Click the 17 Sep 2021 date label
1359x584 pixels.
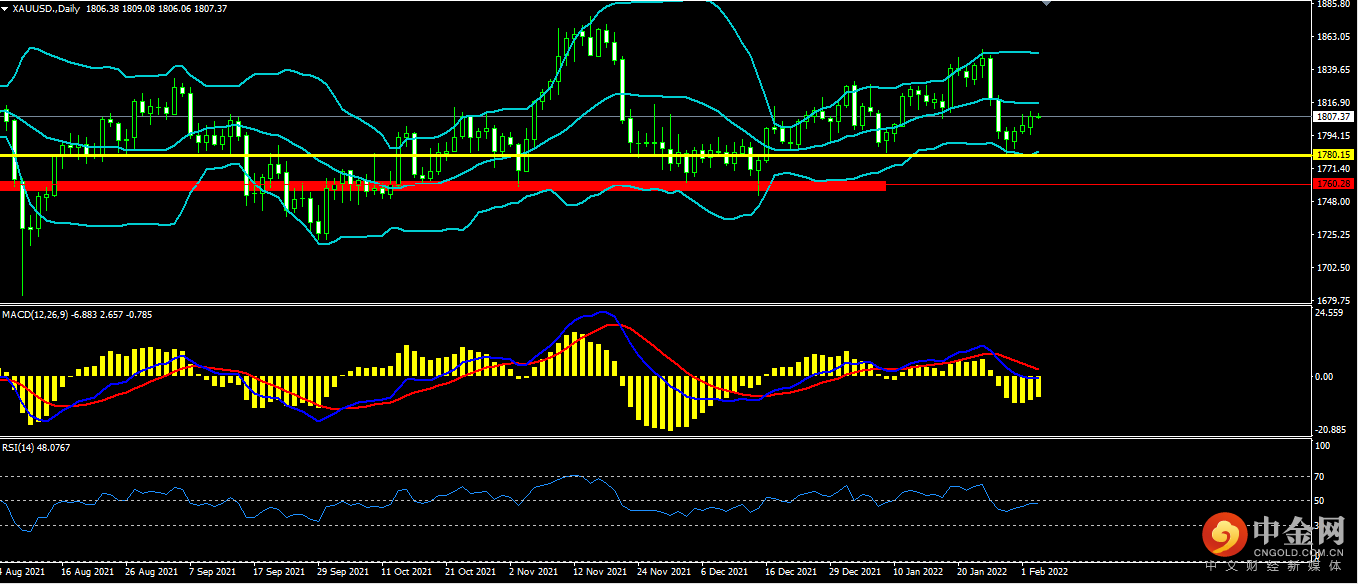tap(279, 573)
